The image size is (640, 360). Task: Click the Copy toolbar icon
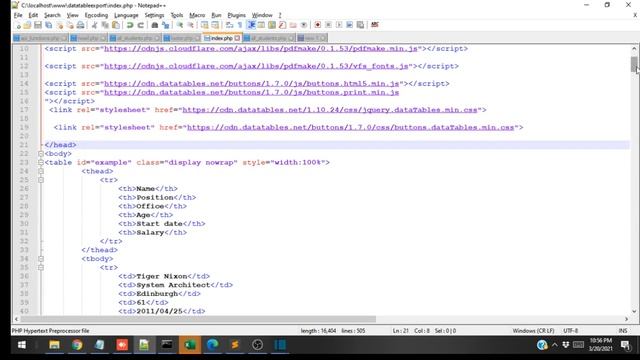pyautogui.click(x=105, y=25)
